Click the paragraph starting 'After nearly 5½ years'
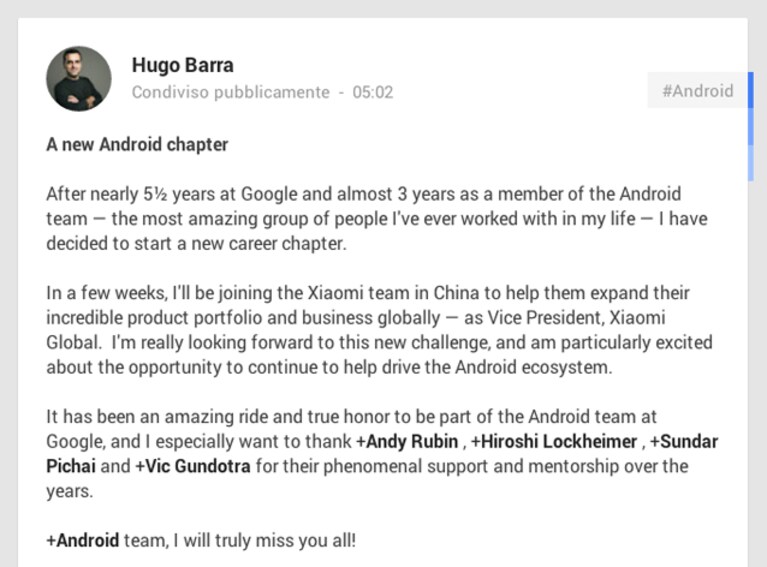The width and height of the screenshot is (767, 567). pyautogui.click(x=377, y=219)
